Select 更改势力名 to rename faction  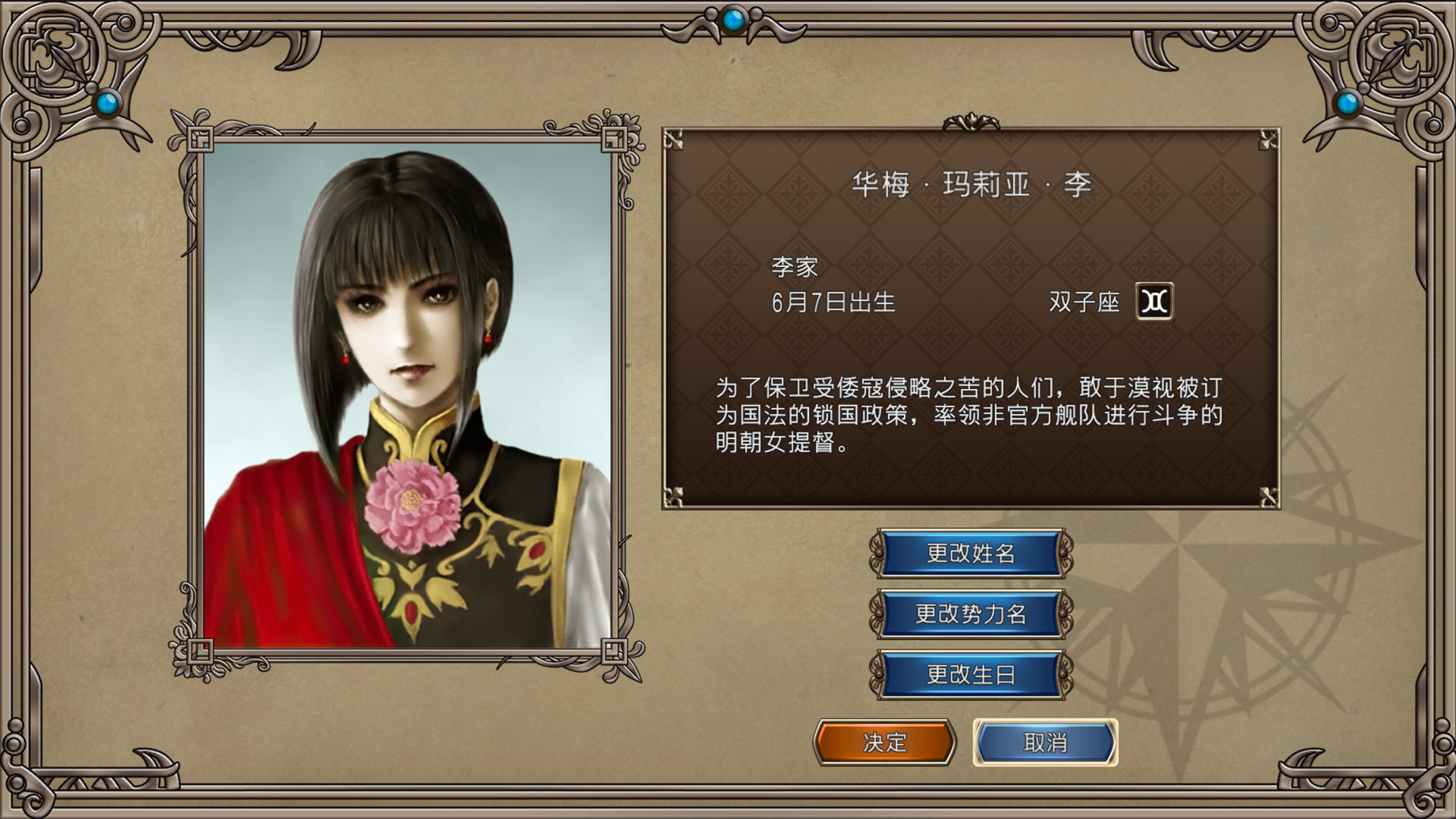click(x=971, y=614)
